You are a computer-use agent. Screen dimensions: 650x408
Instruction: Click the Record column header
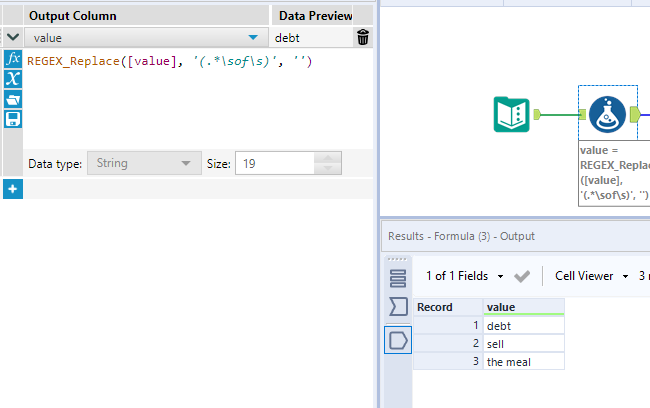click(448, 307)
